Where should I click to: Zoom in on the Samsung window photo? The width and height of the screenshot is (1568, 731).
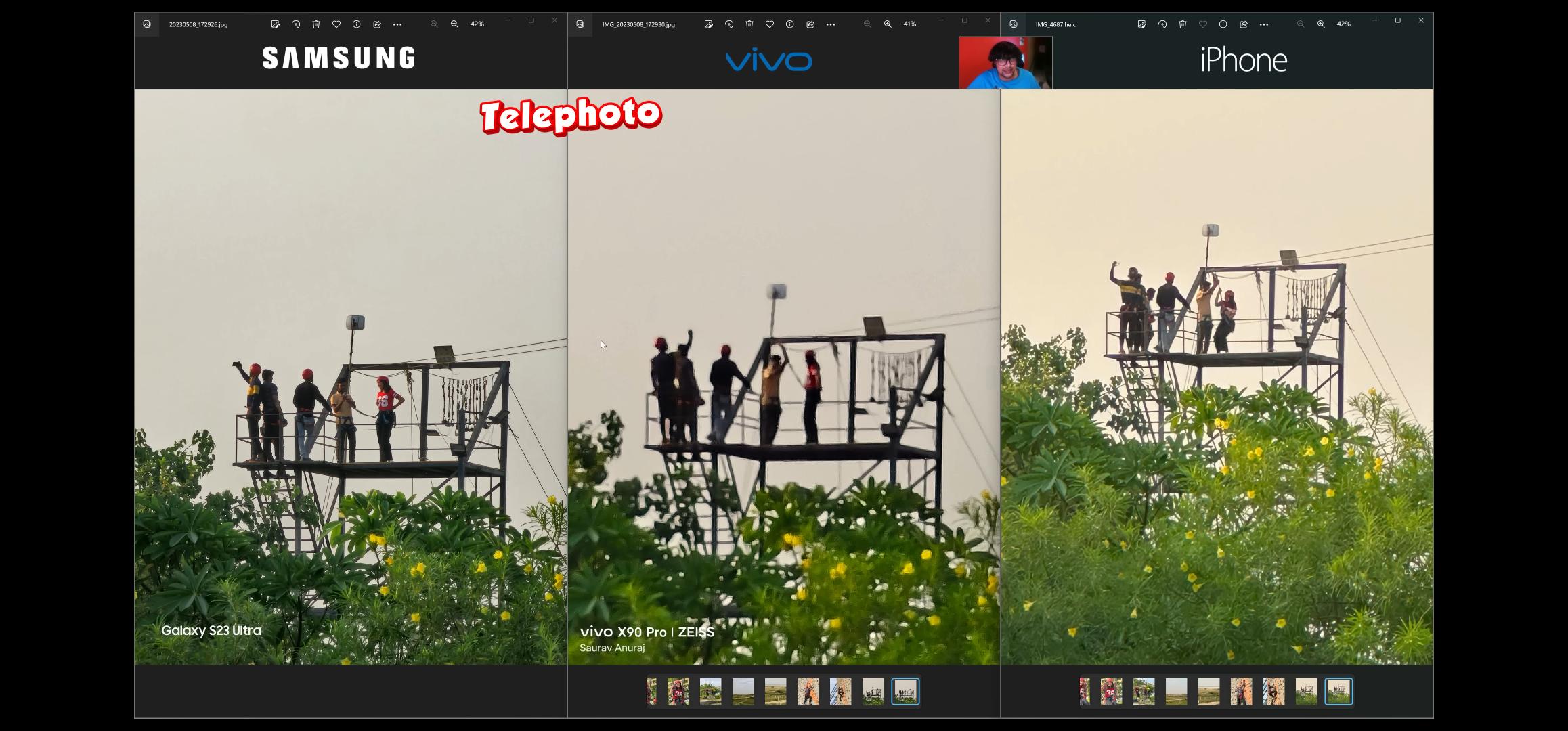coord(454,24)
